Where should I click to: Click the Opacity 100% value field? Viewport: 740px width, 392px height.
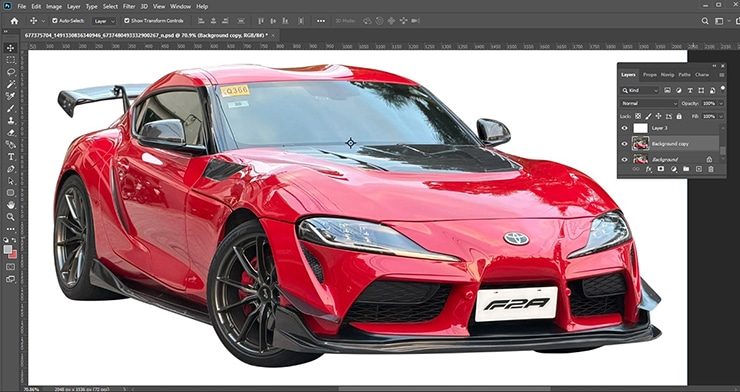[708, 103]
